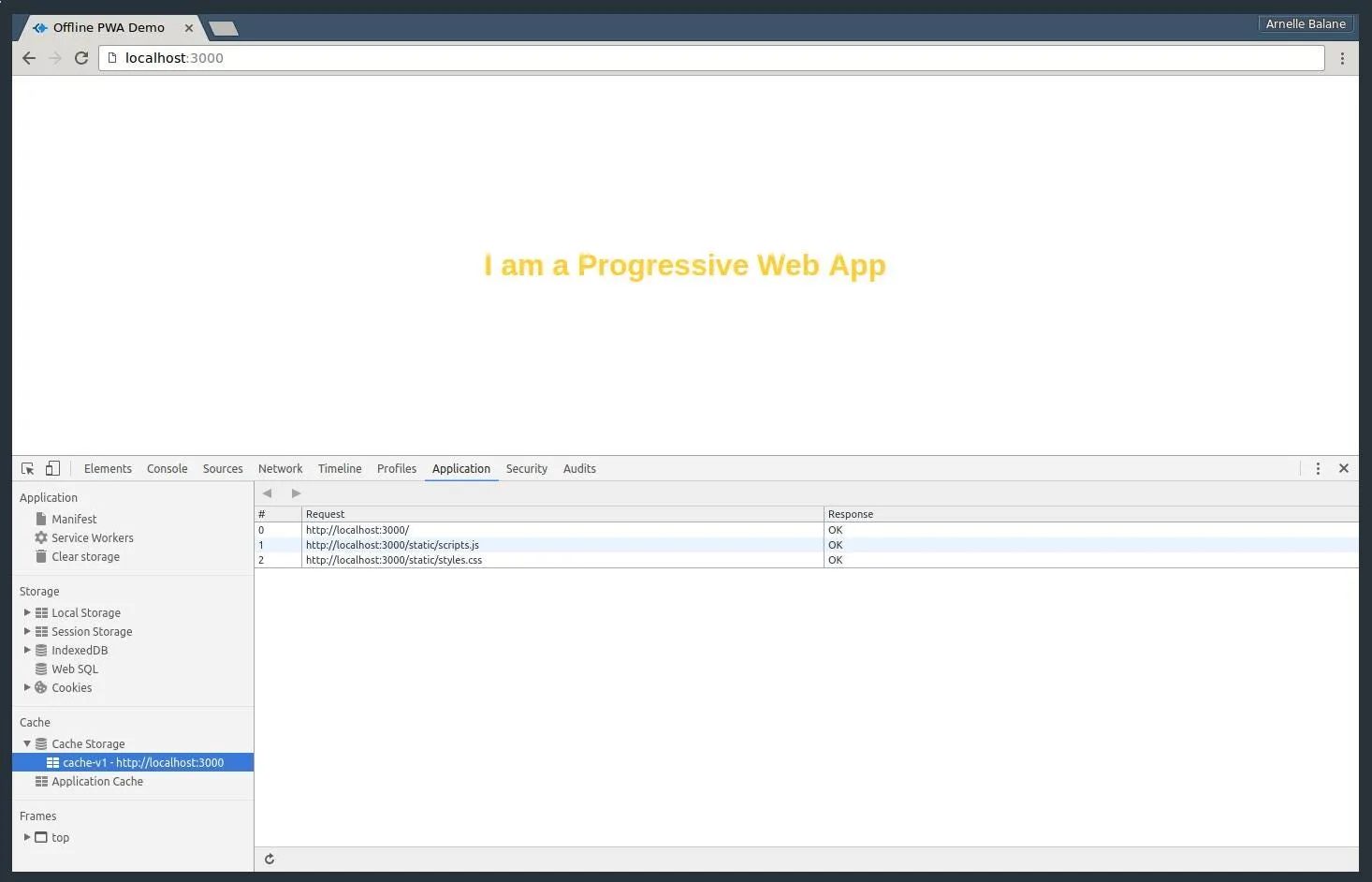Open Clear storage view
This screenshot has height=882, width=1372.
(85, 556)
